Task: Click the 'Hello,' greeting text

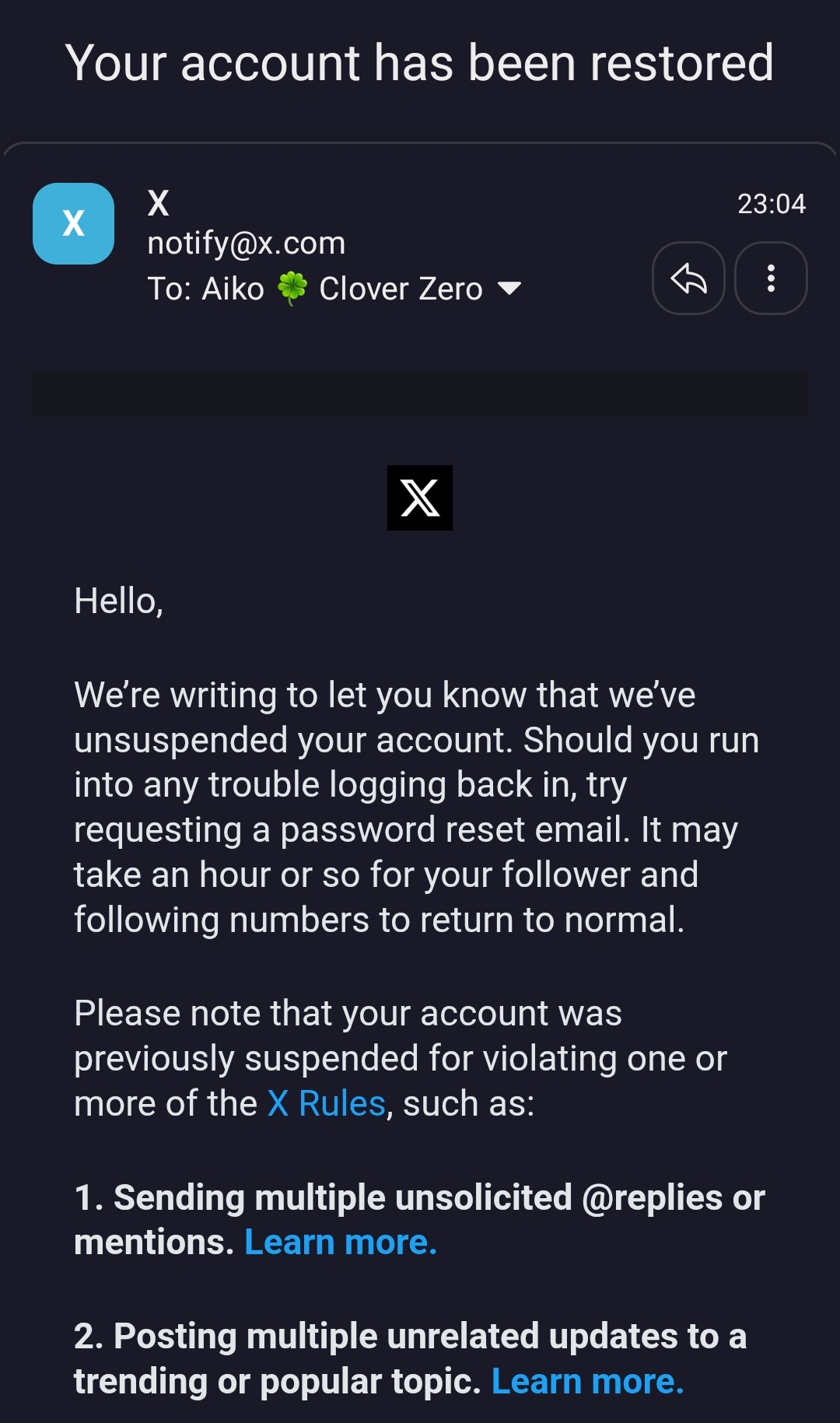Action: pos(118,601)
